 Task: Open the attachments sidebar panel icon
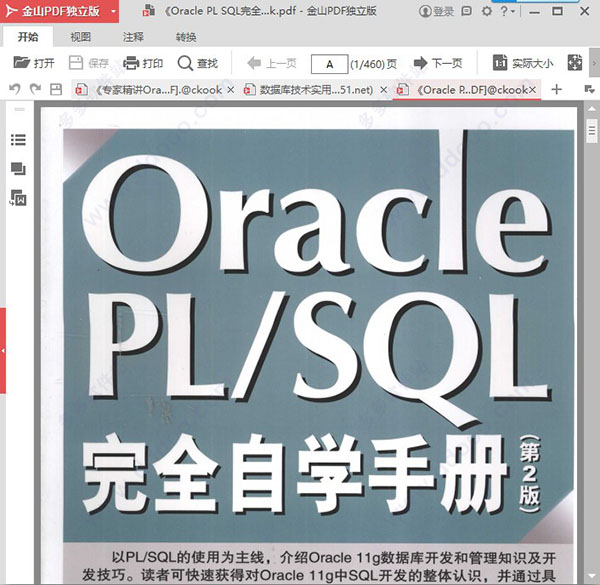tap(18, 198)
